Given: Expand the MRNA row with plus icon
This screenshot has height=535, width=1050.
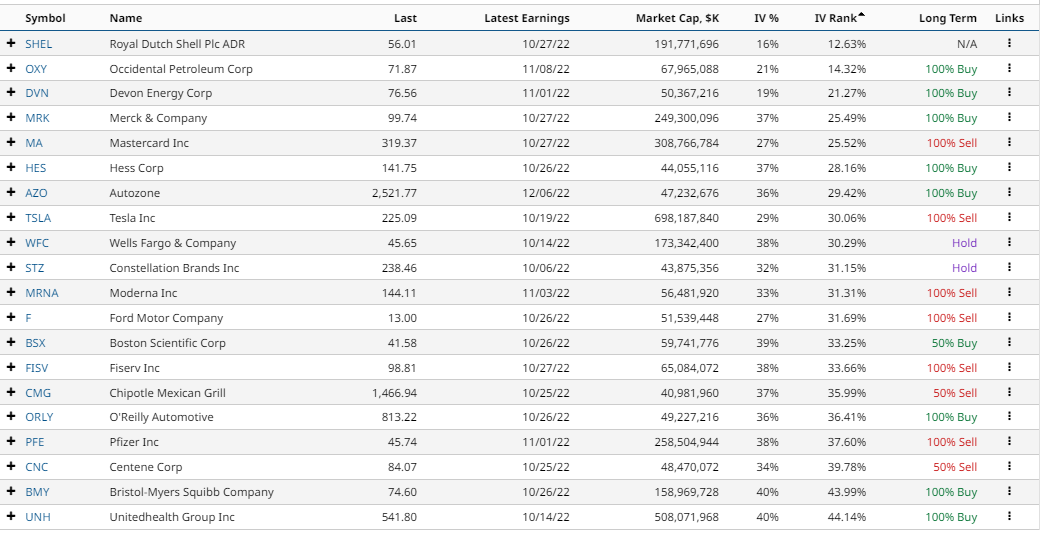Looking at the screenshot, I should click(11, 293).
